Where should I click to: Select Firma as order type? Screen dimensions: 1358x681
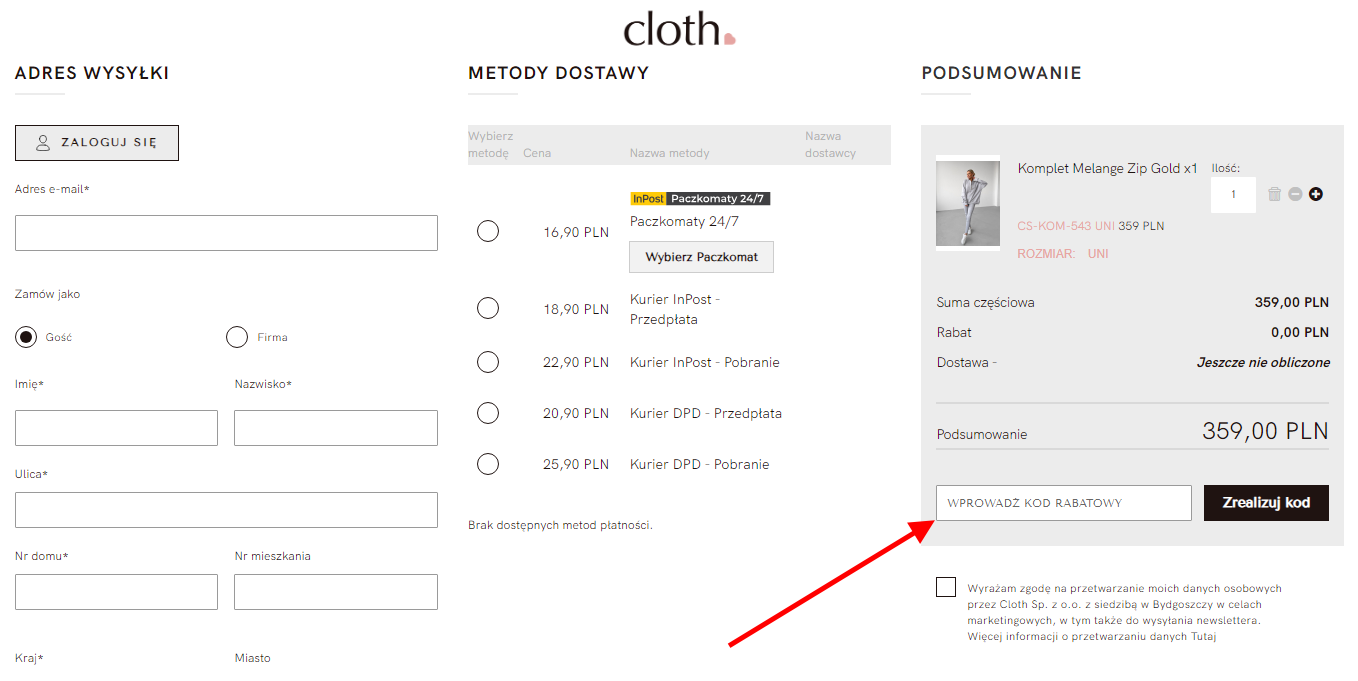[x=237, y=337]
